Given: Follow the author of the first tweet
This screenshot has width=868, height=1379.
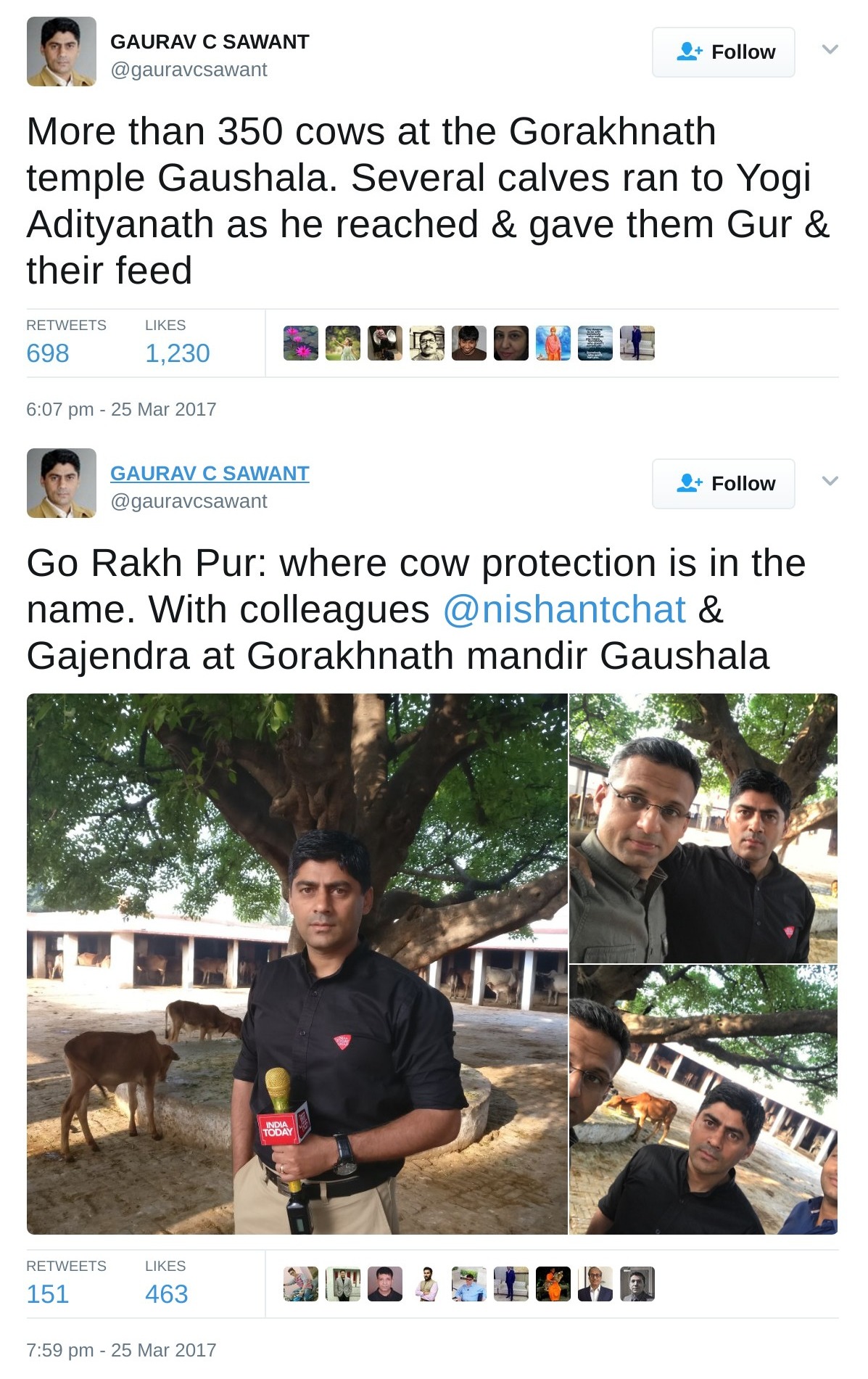Looking at the screenshot, I should 724,52.
